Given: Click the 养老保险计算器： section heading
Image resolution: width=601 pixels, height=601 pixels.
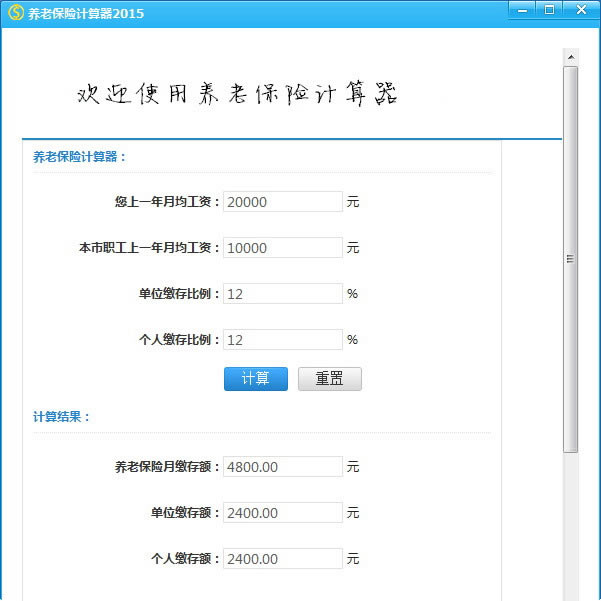Looking at the screenshot, I should pos(80,157).
